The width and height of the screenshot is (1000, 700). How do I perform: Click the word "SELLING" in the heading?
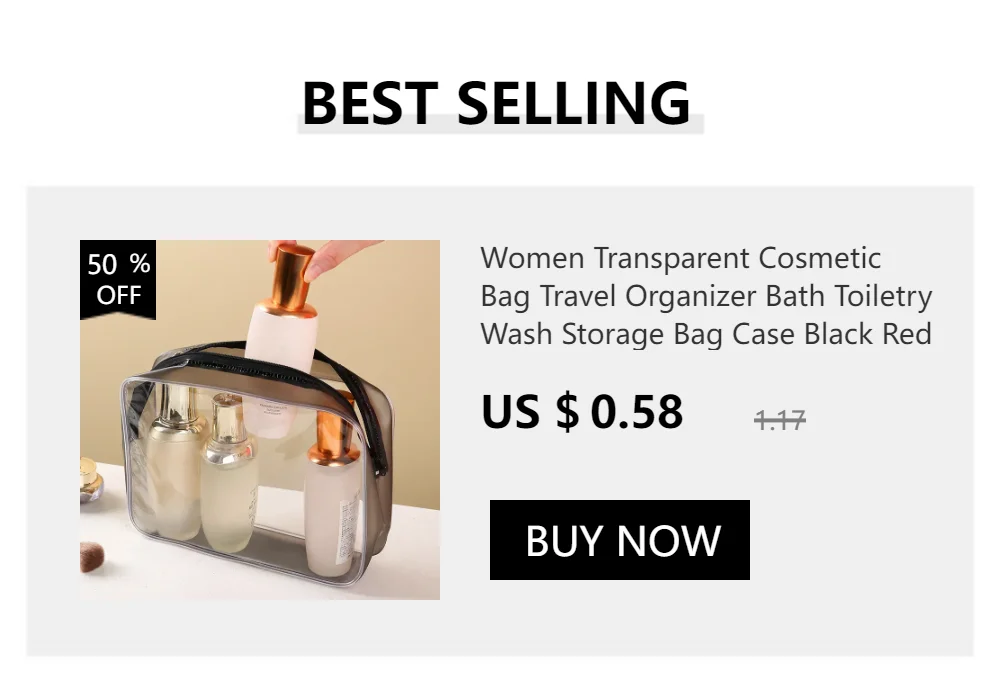574,103
